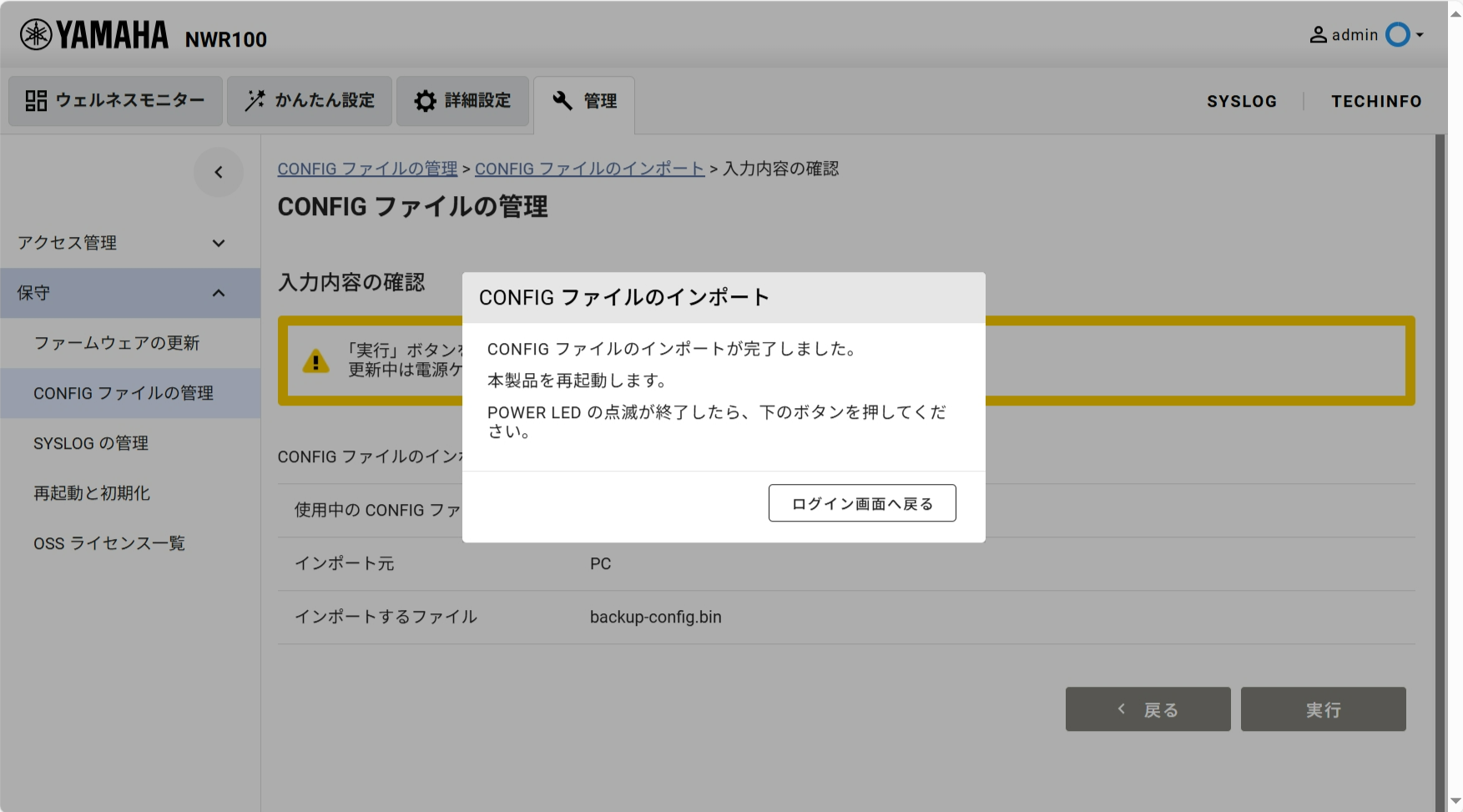This screenshot has width=1463, height=812.
Task: Click the Yamaha logo icon
Action: pos(36,35)
